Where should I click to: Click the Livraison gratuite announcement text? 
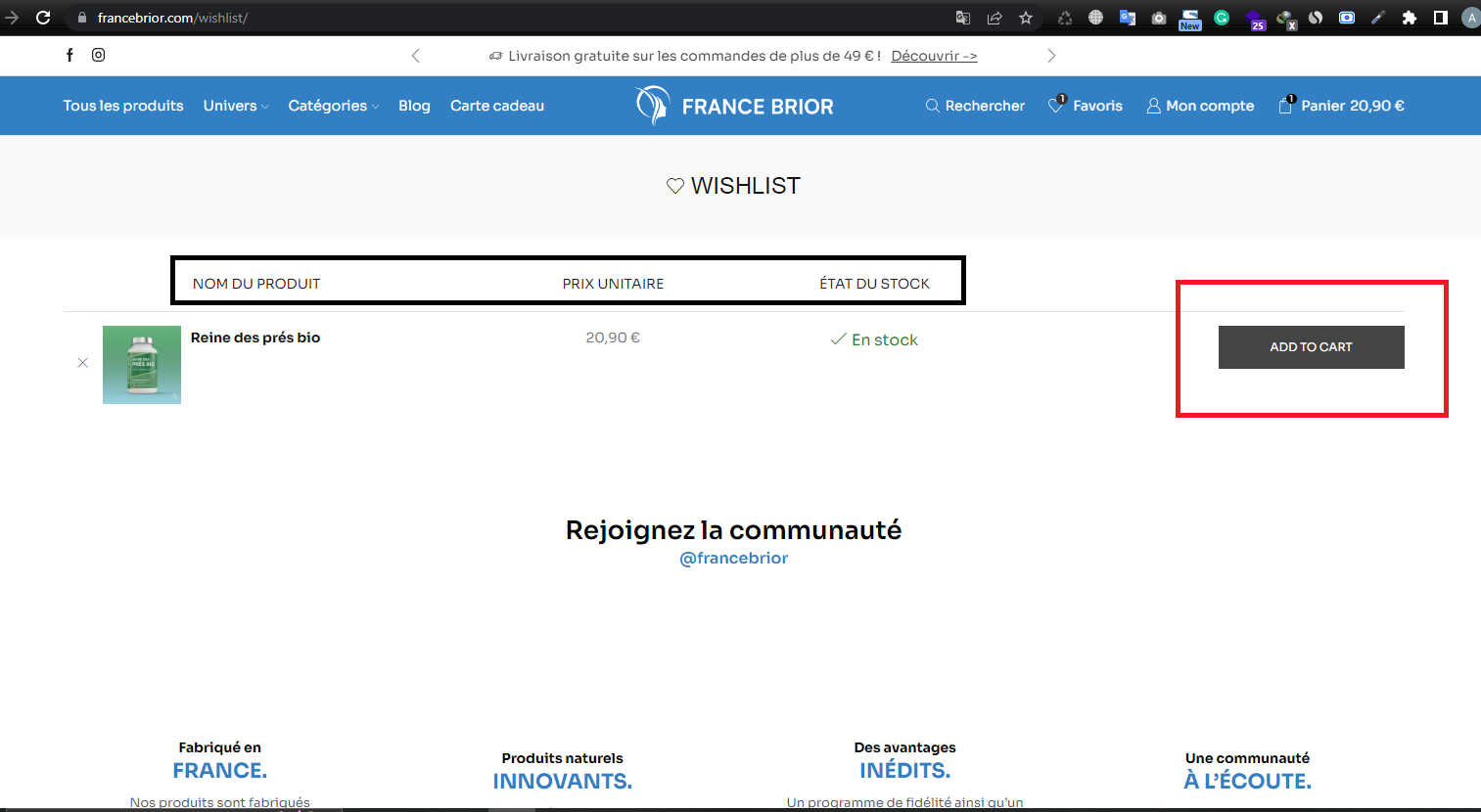[x=685, y=56]
